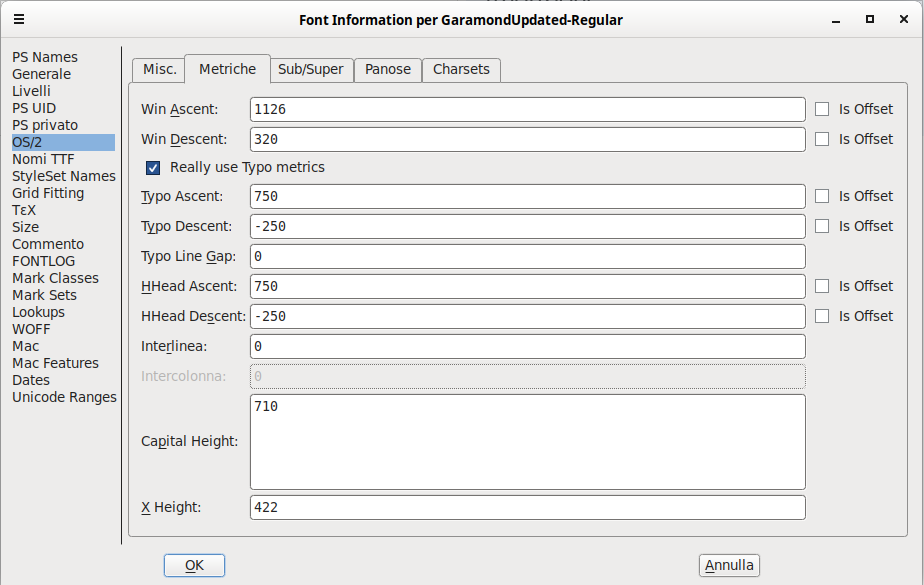The height and width of the screenshot is (585, 924).
Task: Select the Metriche tab
Action: 227,69
